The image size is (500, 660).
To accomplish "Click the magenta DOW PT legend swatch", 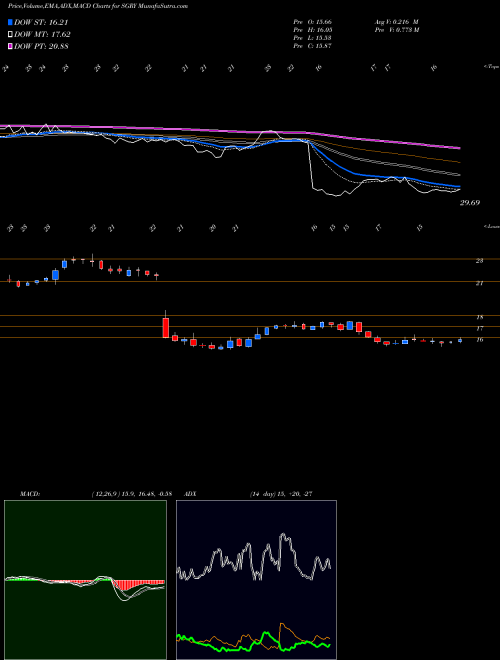I will [10, 46].
